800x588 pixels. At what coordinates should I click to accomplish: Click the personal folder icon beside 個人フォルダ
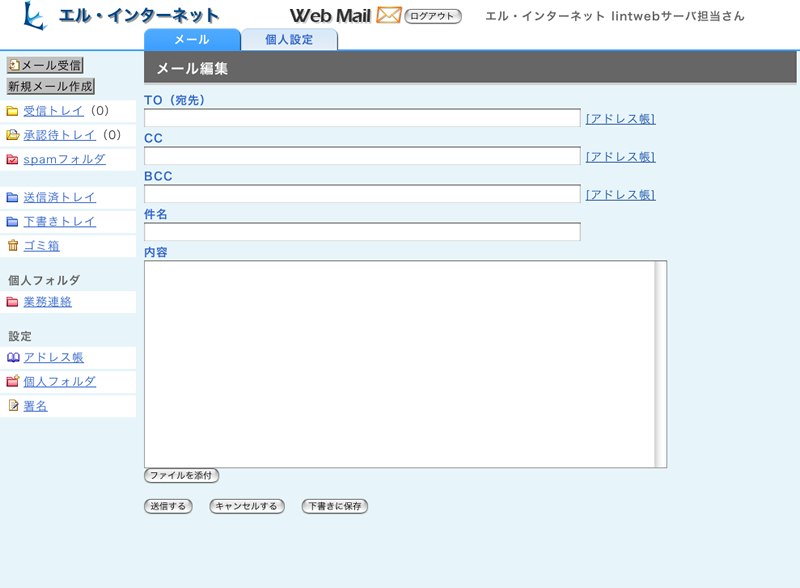tap(13, 381)
